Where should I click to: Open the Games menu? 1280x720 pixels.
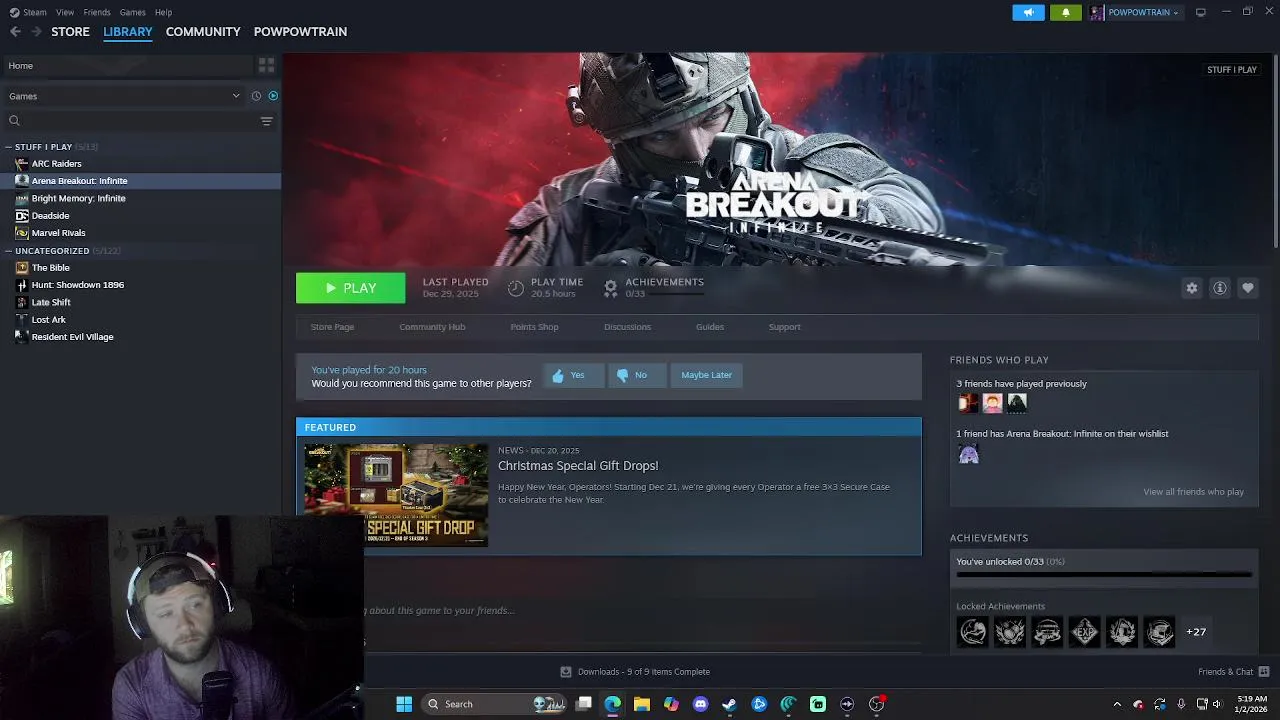132,12
